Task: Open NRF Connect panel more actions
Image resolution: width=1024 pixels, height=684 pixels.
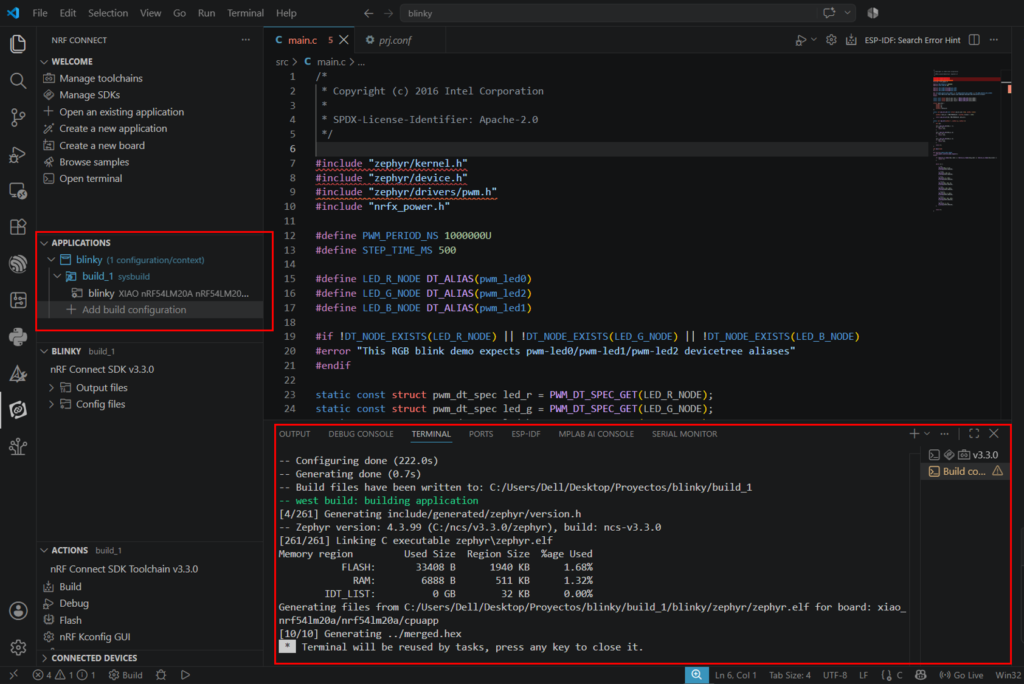Action: tap(246, 40)
